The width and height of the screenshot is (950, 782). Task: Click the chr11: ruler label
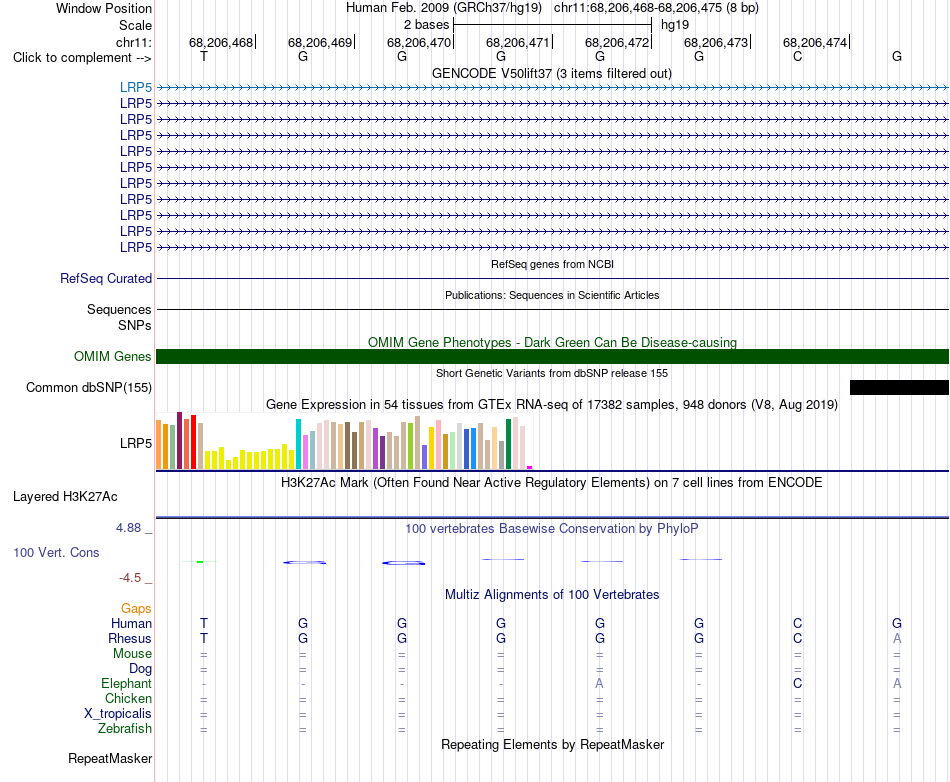pyautogui.click(x=133, y=42)
